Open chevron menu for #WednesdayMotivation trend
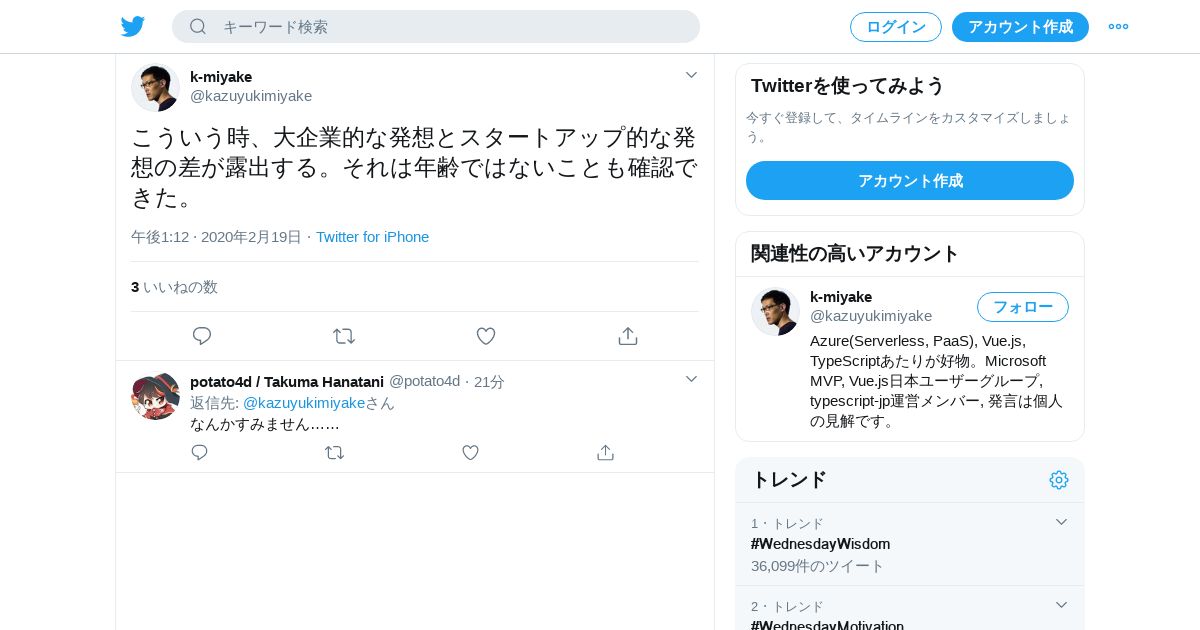Image resolution: width=1200 pixels, height=630 pixels. [1062, 605]
